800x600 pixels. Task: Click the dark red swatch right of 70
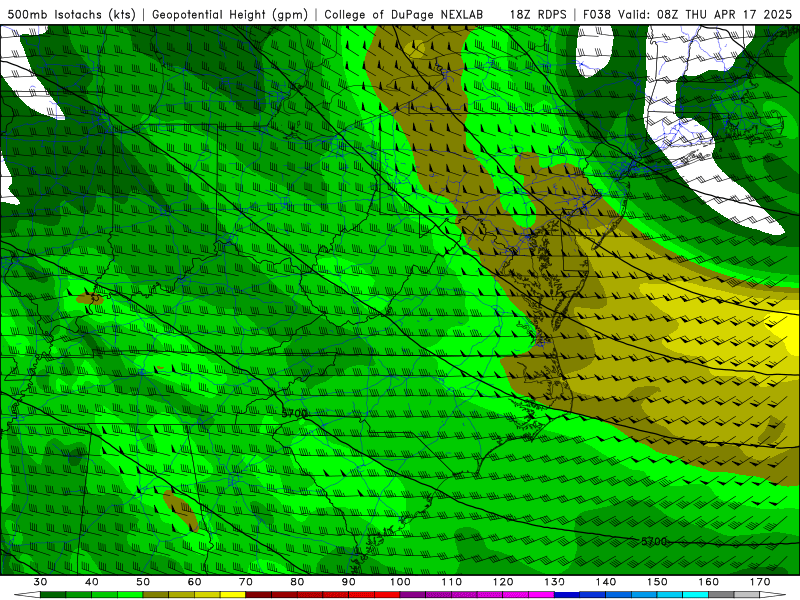point(259,595)
